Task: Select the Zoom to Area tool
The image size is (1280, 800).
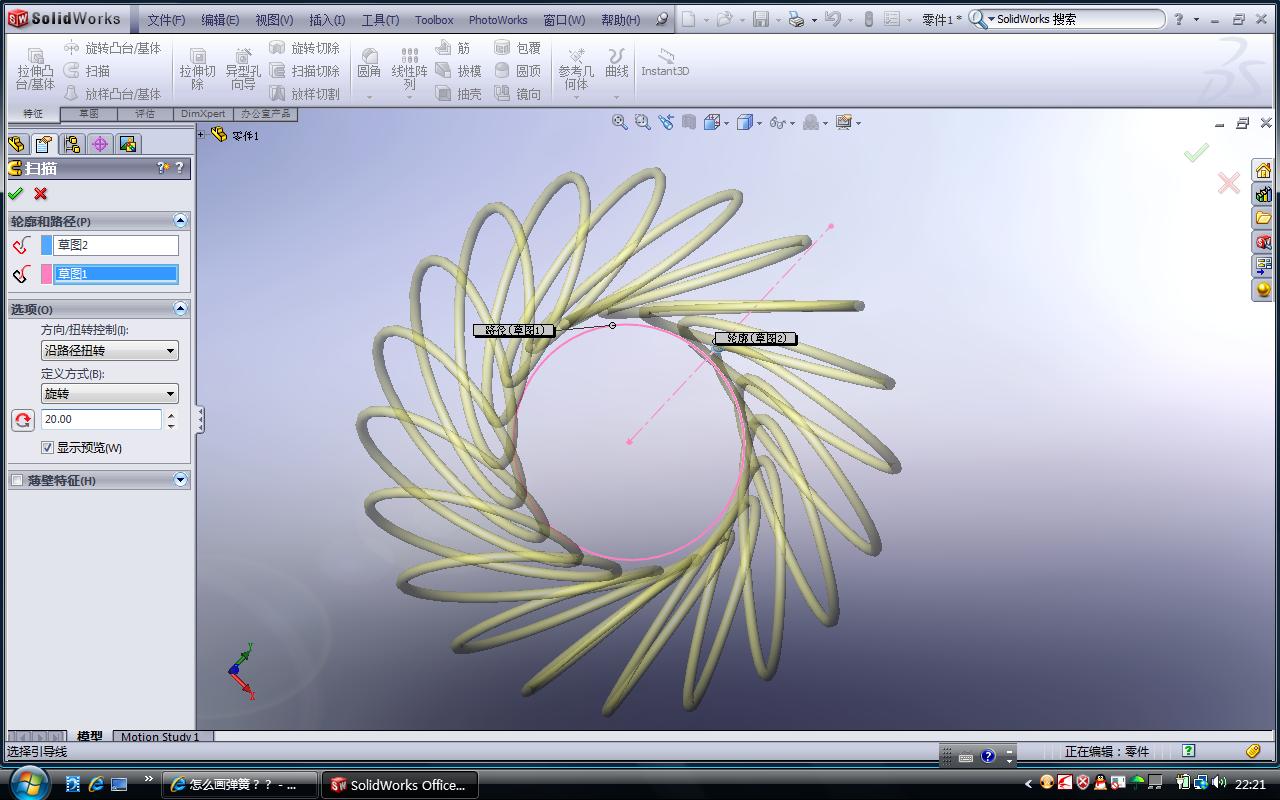Action: (643, 122)
